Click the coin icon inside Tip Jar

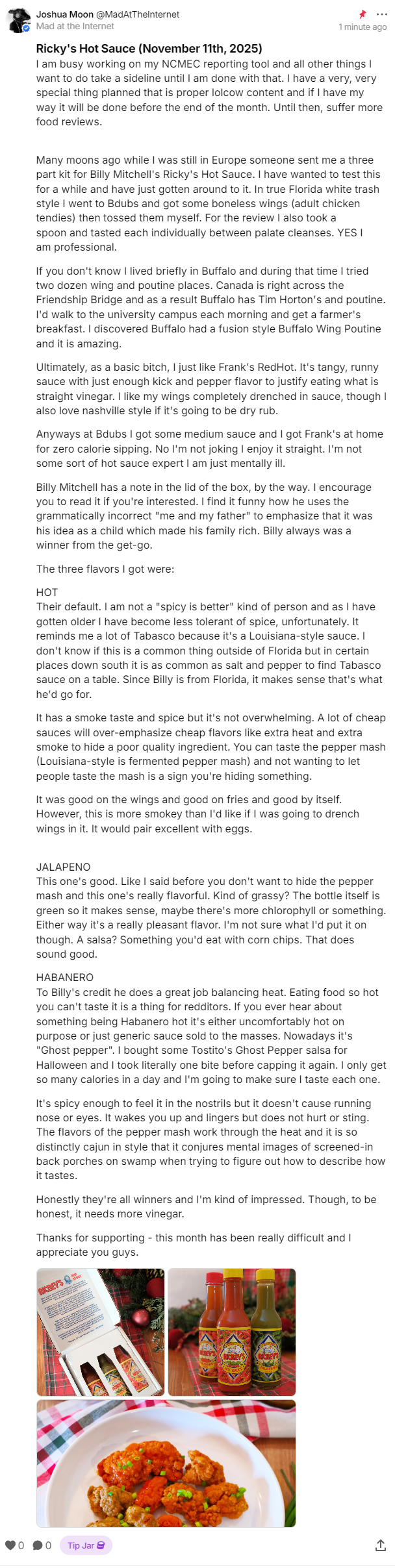click(x=101, y=1545)
